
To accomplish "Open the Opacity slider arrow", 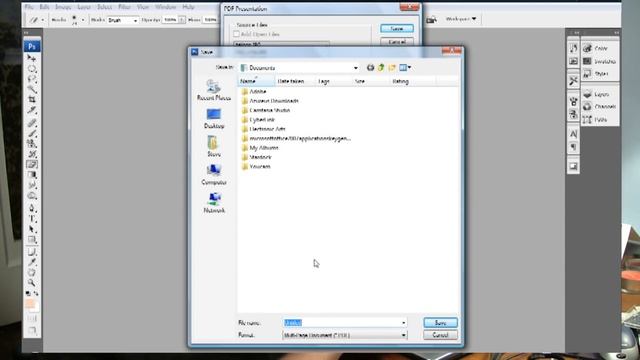I will point(181,20).
